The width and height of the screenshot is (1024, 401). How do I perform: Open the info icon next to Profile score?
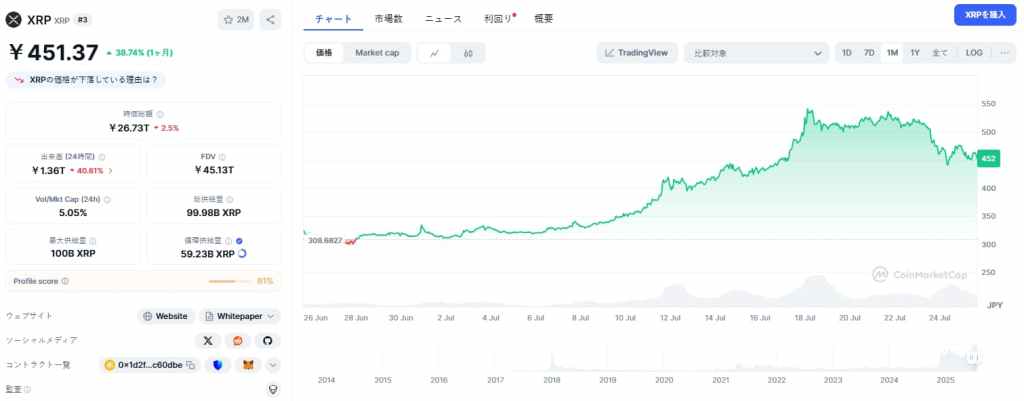pyautogui.click(x=65, y=281)
